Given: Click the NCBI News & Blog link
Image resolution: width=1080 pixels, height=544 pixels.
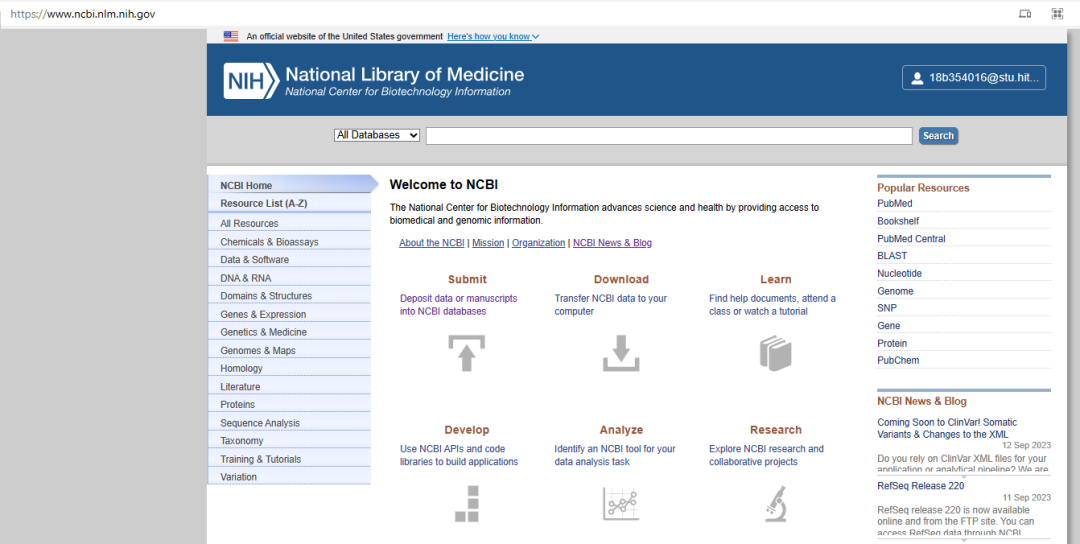Looking at the screenshot, I should pos(612,242).
